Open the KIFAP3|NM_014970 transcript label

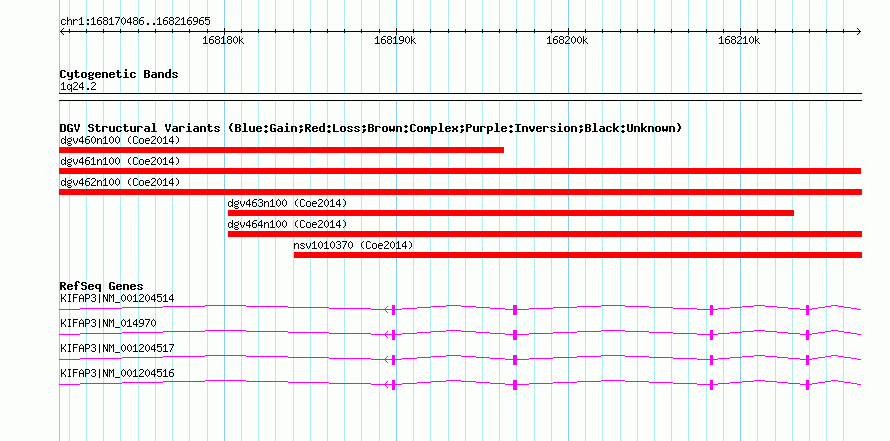click(108, 324)
